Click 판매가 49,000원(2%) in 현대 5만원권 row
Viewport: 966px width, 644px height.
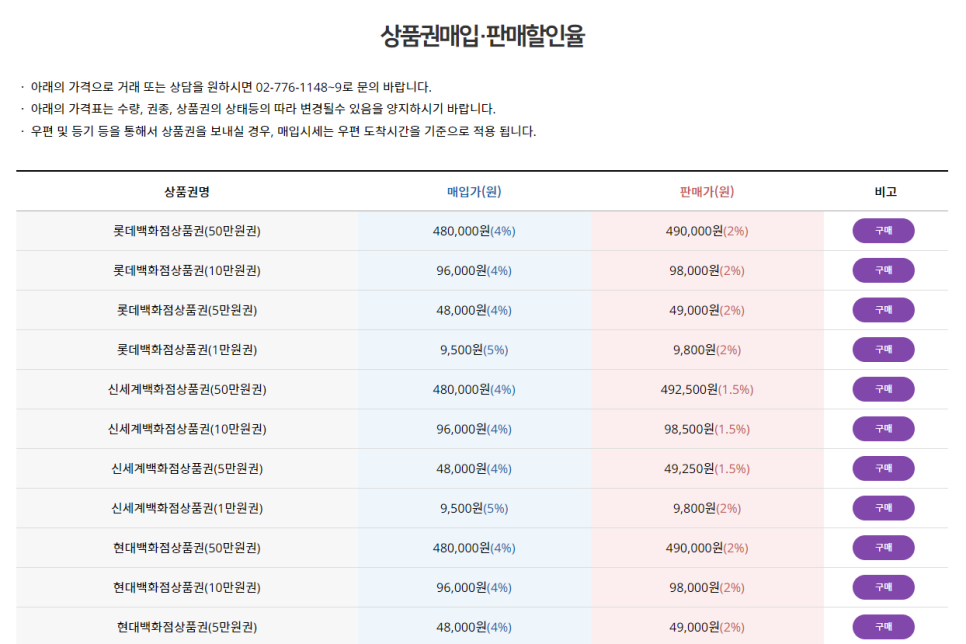(707, 627)
